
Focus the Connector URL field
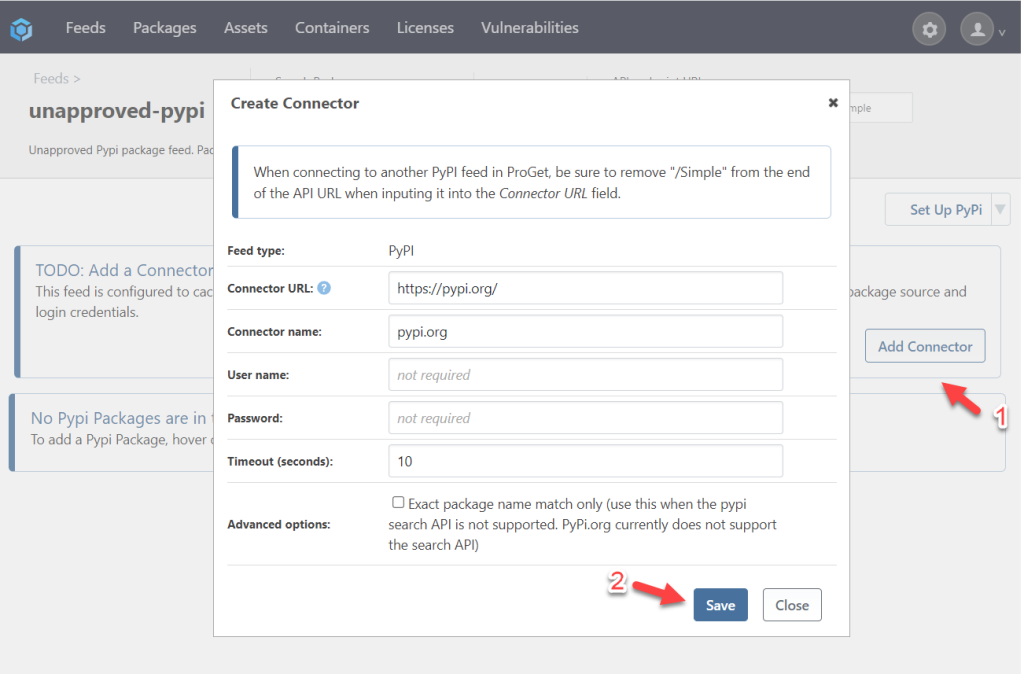(x=585, y=288)
